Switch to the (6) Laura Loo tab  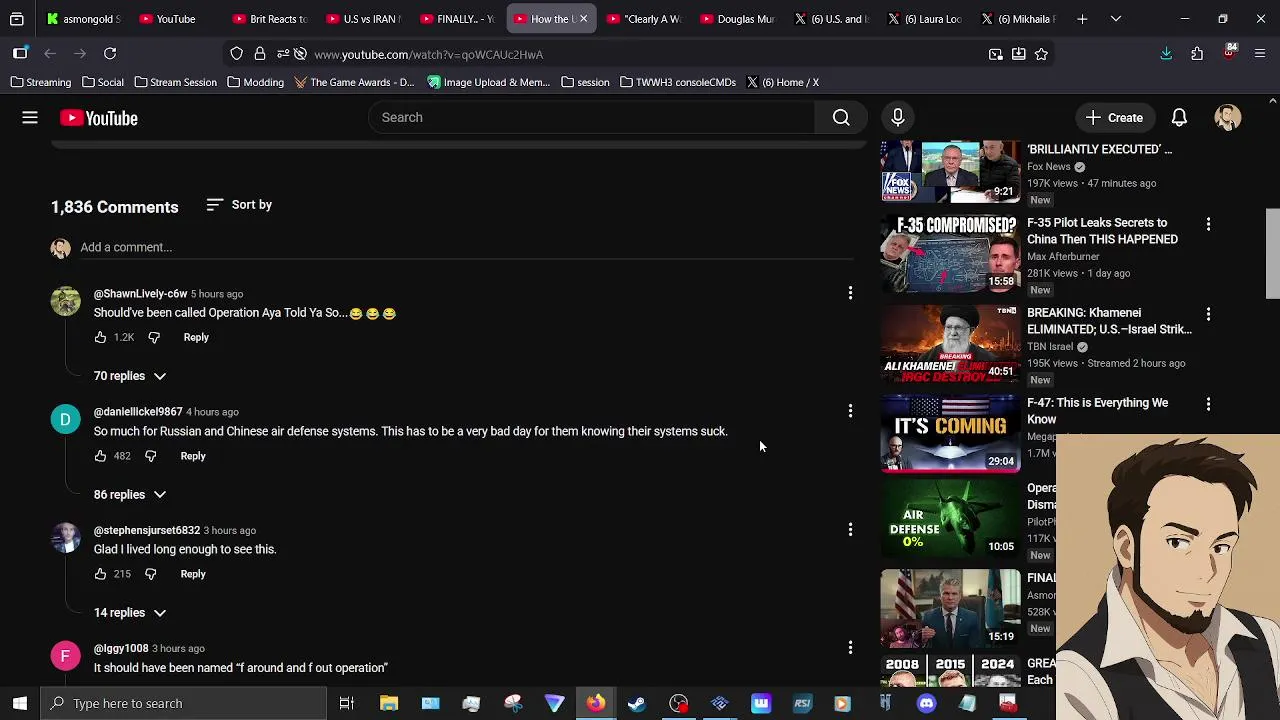tap(926, 19)
